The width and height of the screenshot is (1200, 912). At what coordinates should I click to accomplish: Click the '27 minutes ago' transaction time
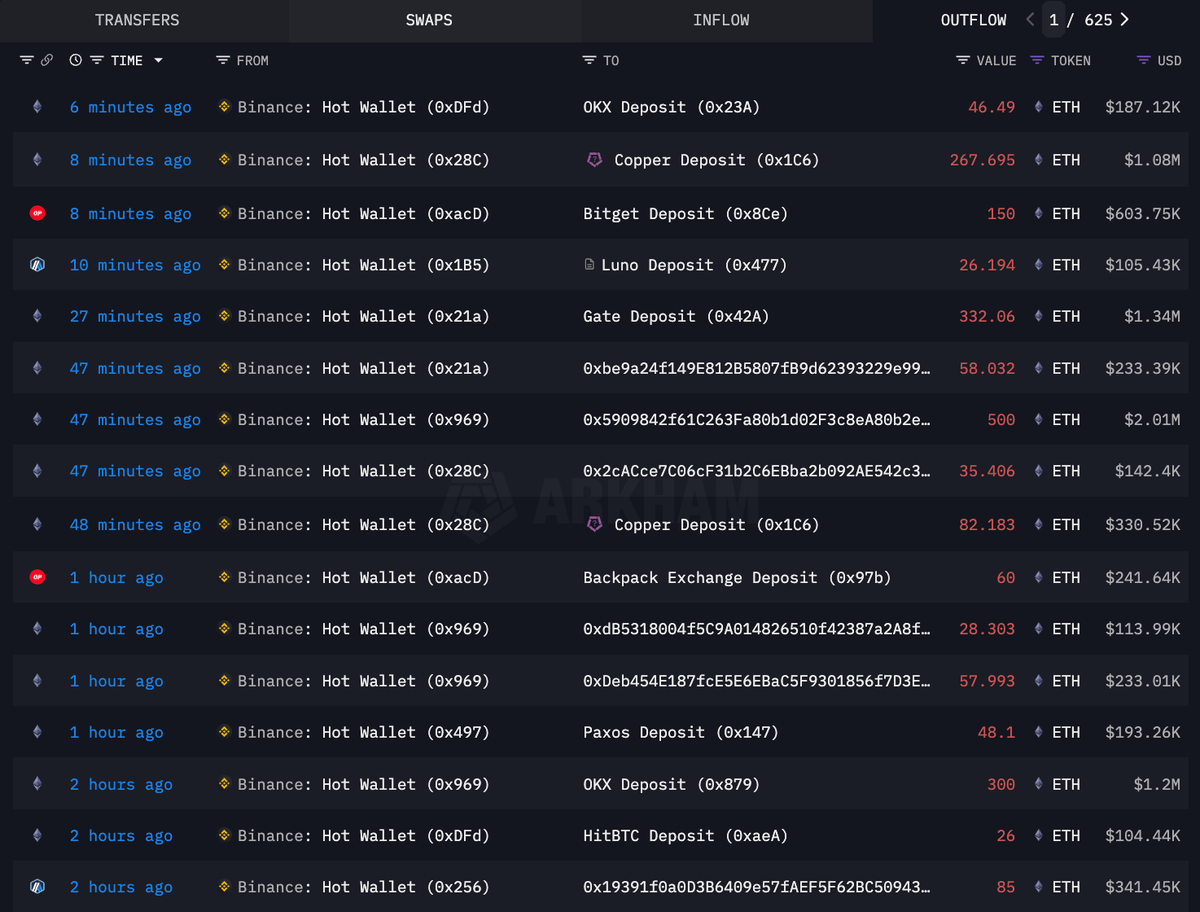135,316
